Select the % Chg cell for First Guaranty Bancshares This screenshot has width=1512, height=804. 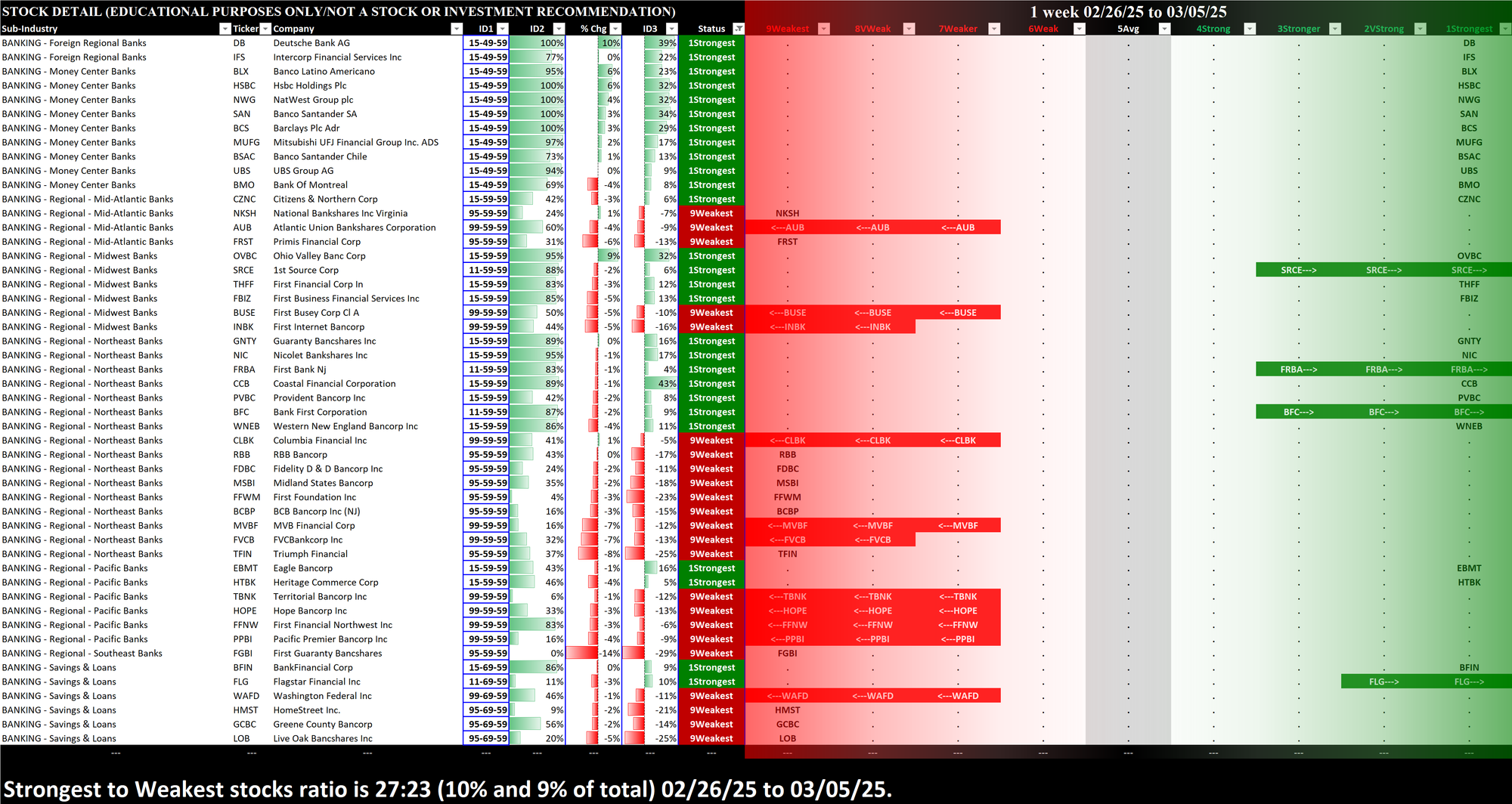point(593,654)
